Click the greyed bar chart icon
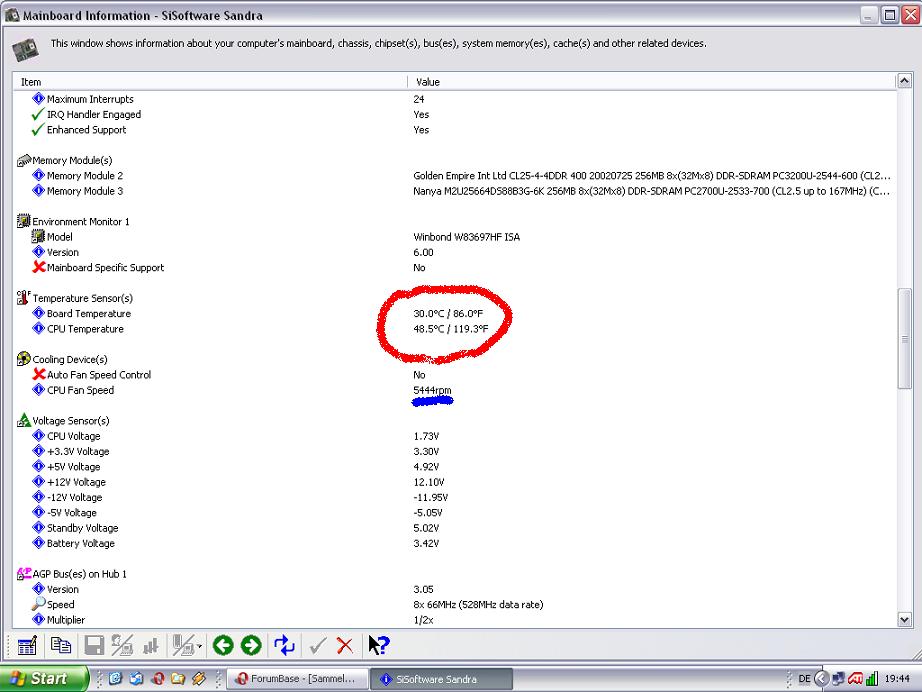Viewport: 922px width, 692px height. pyautogui.click(x=151, y=646)
